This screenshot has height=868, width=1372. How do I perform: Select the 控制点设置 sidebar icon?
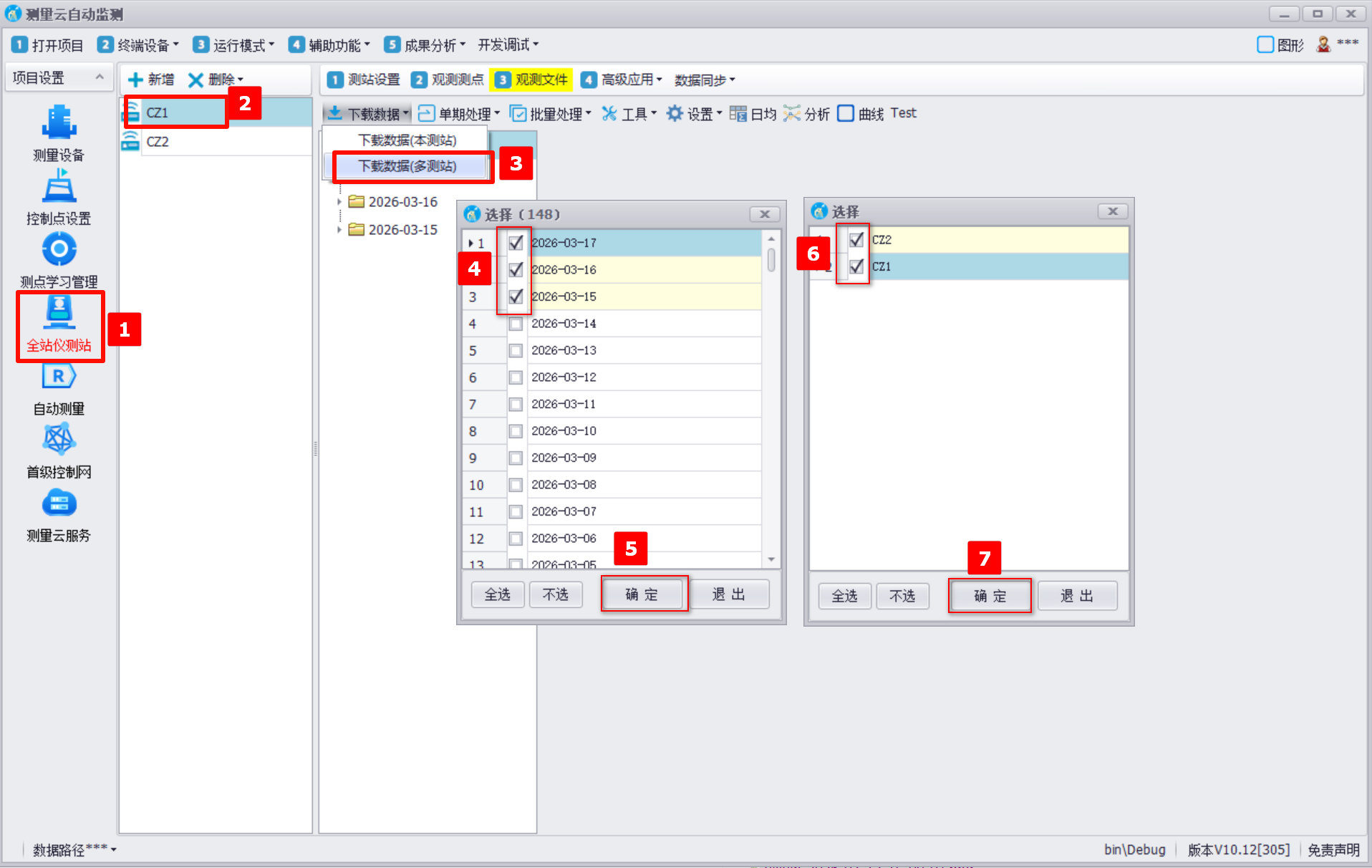click(59, 188)
